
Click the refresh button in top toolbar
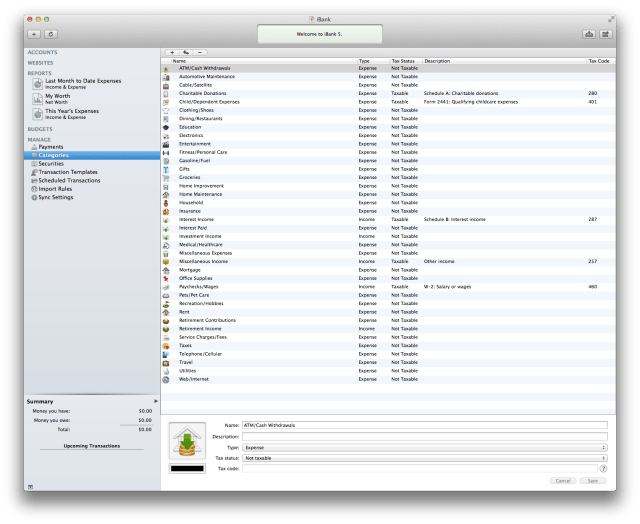pyautogui.click(x=50, y=34)
